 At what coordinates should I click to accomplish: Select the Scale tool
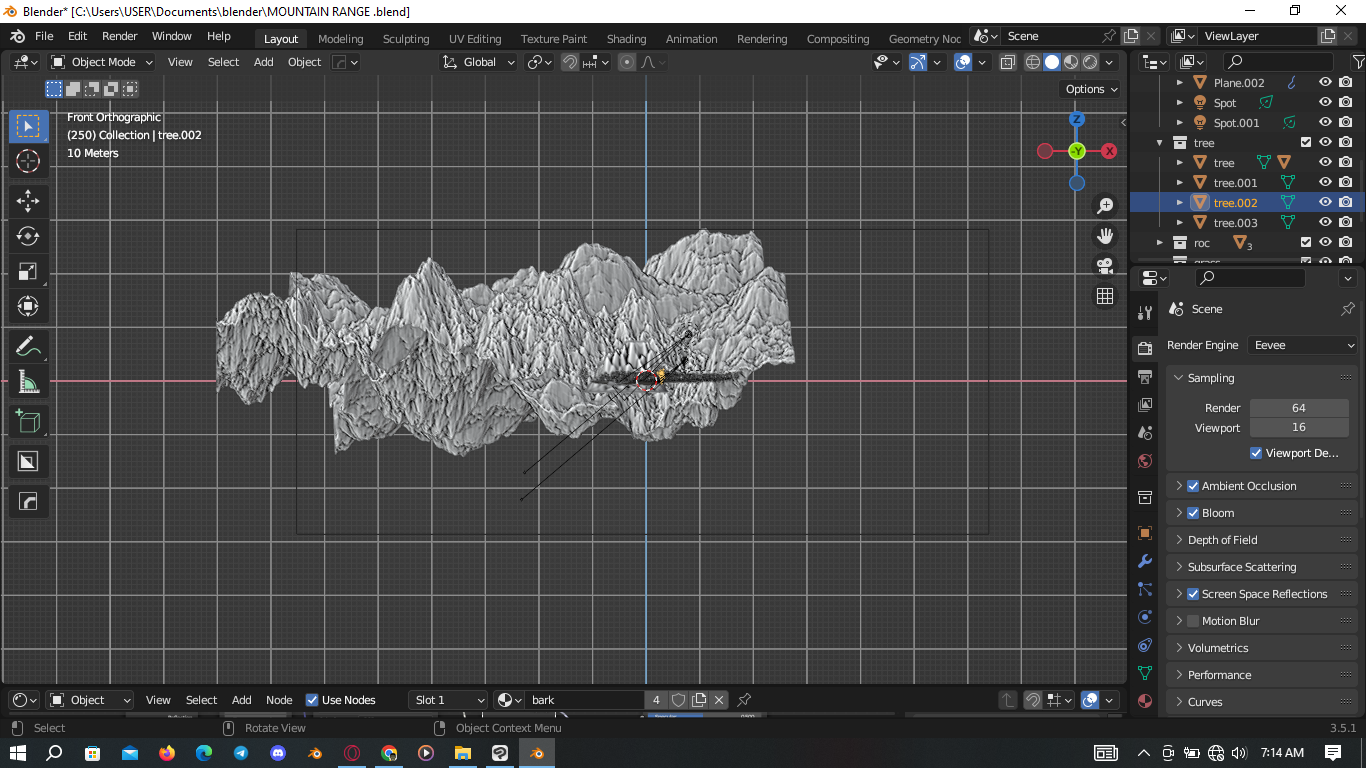point(28,271)
